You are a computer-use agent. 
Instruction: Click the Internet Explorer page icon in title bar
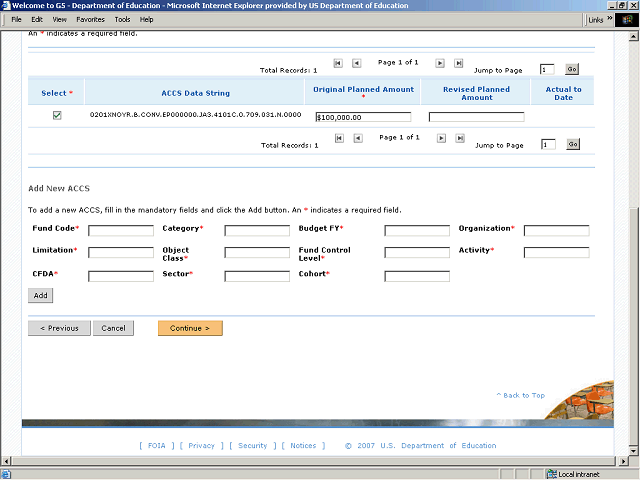pyautogui.click(x=5, y=5)
